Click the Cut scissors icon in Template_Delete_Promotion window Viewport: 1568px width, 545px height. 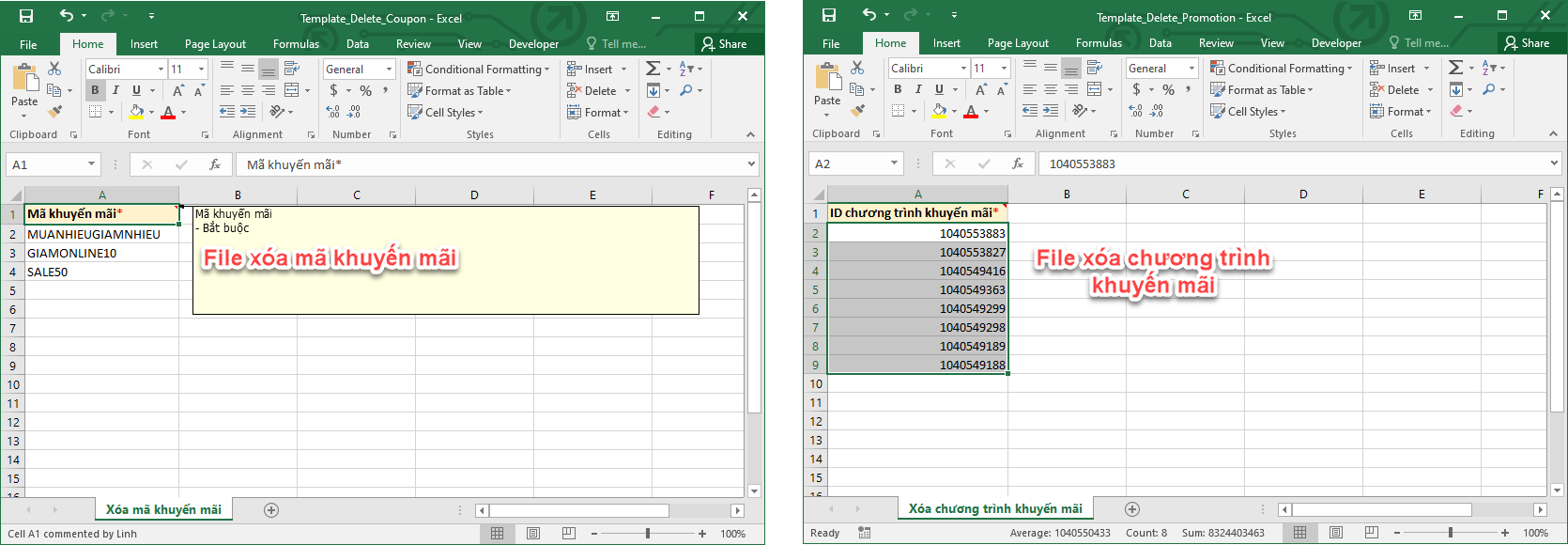tap(857, 69)
